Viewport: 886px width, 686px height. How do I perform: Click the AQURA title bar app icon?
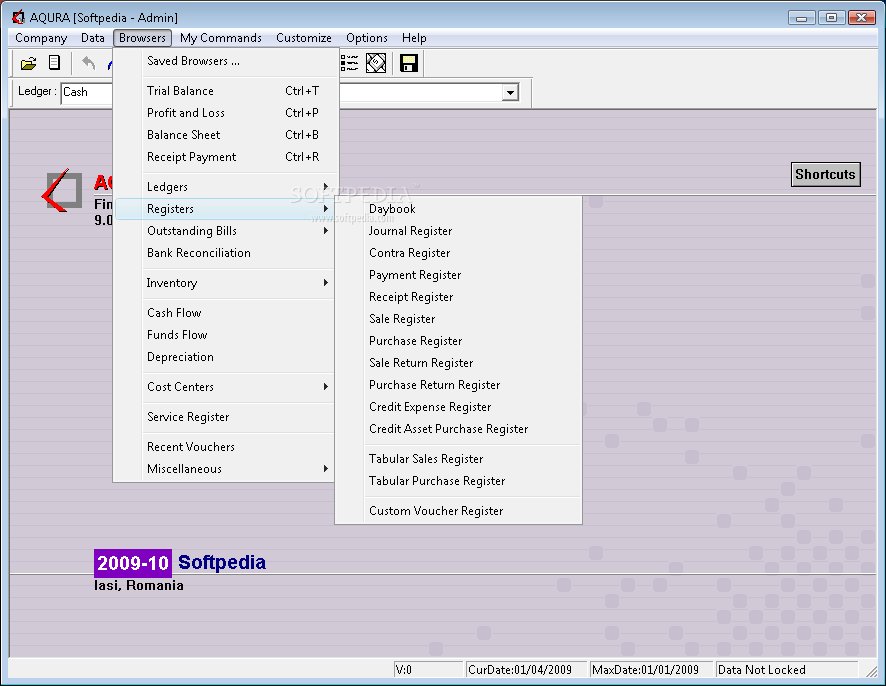18,18
